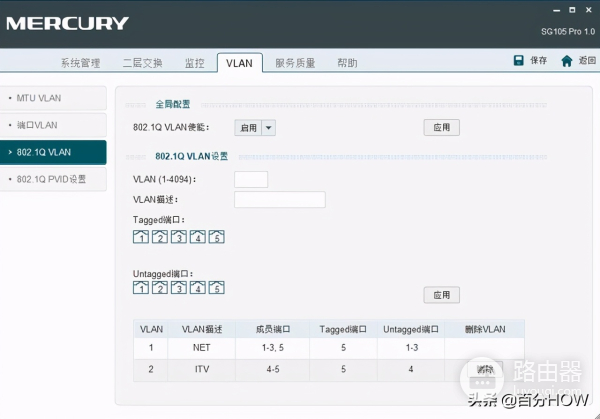
Task: Click the VLAN ID input field
Action: 250,179
